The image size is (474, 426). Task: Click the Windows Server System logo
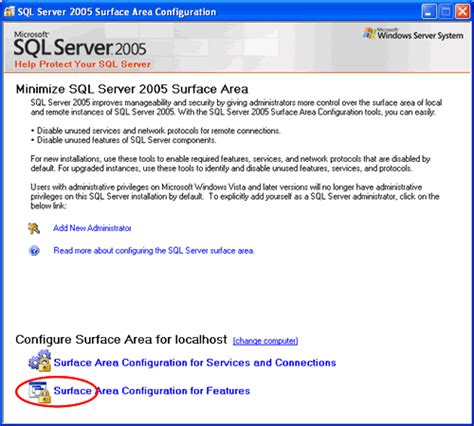413,34
